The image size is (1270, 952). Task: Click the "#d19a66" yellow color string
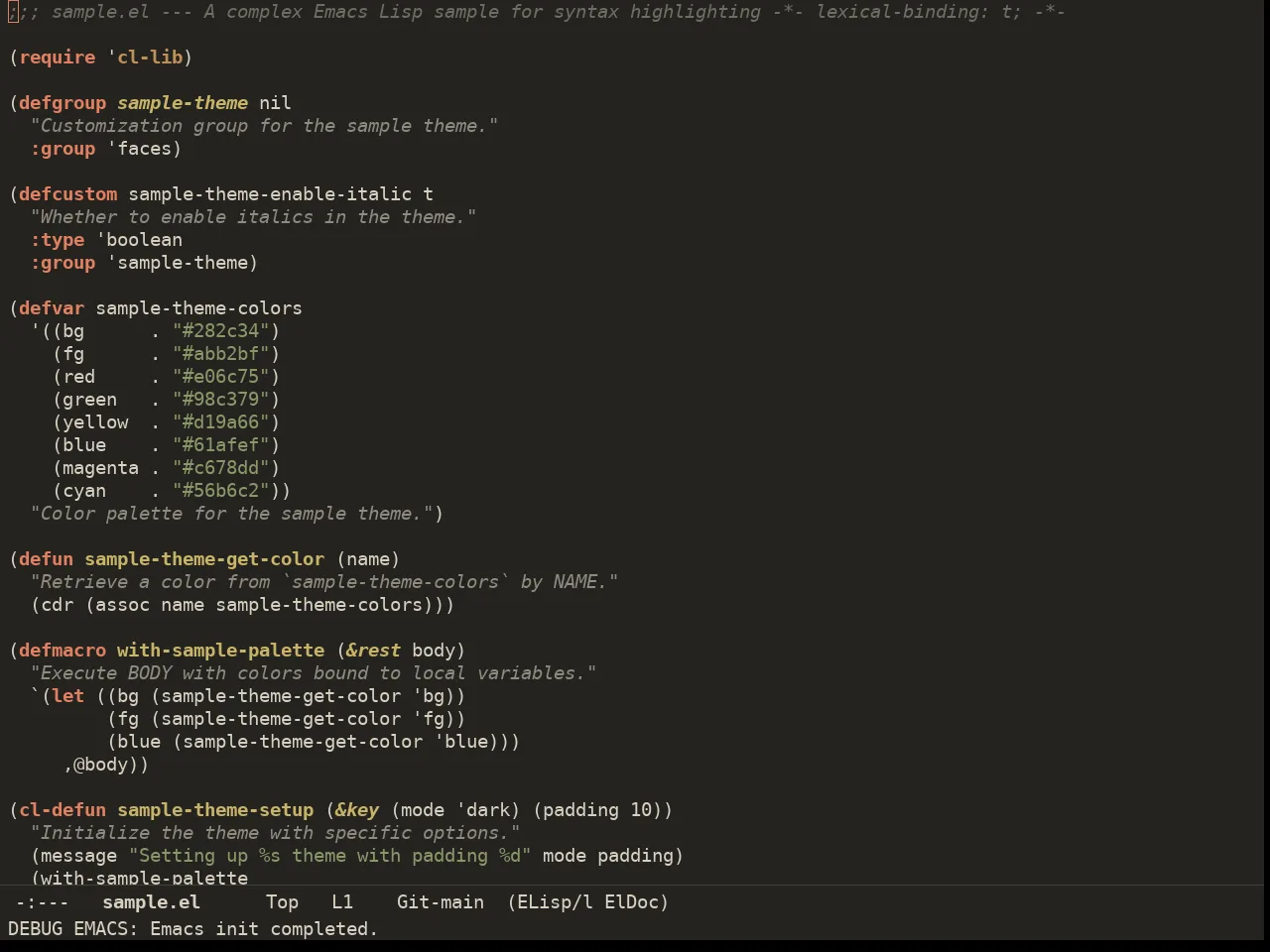pyautogui.click(x=221, y=422)
